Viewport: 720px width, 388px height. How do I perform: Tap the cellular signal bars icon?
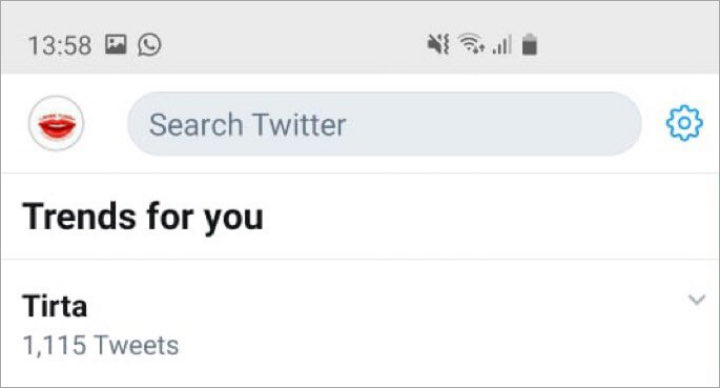(x=502, y=45)
